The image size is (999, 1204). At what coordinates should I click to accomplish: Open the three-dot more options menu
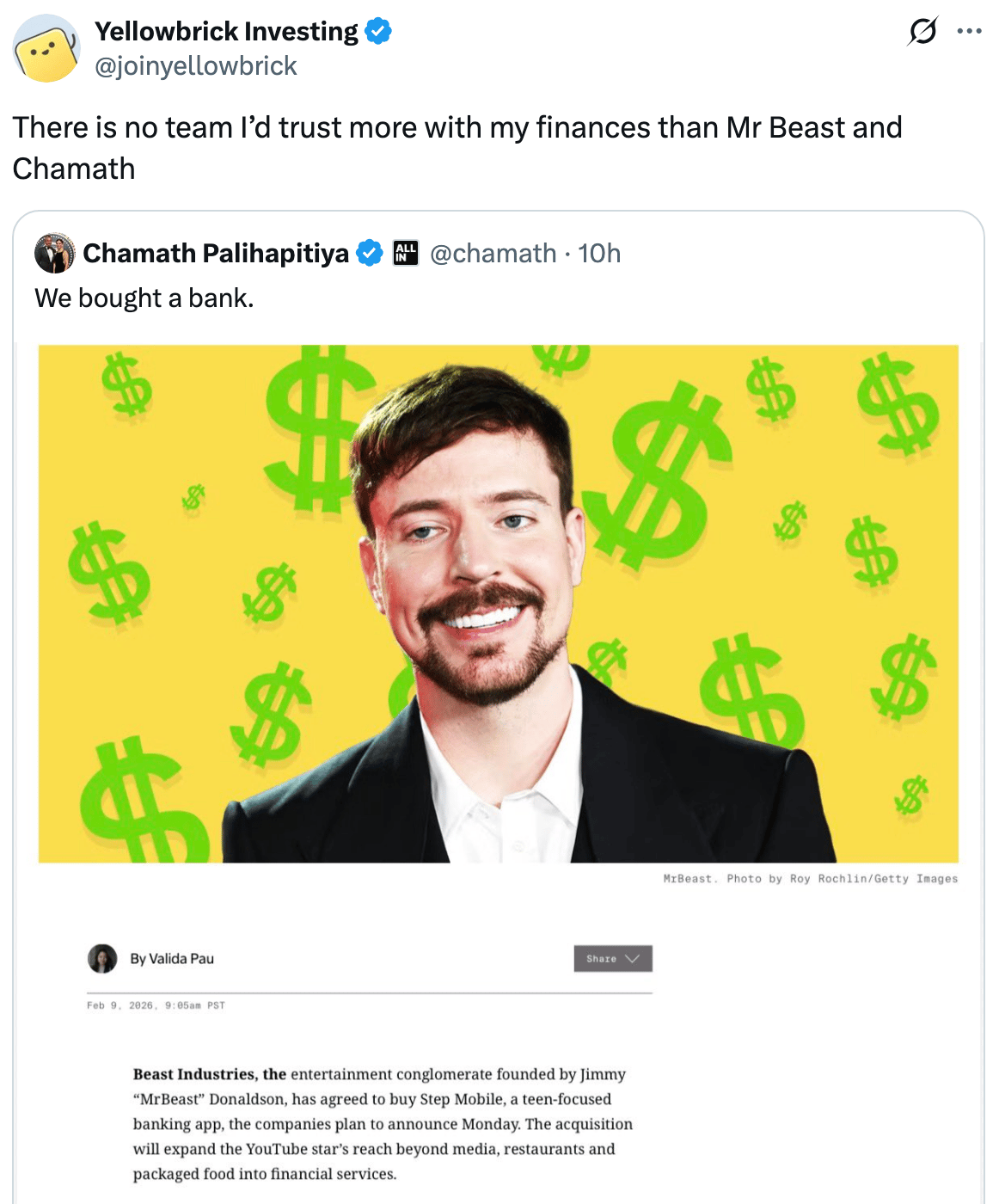(x=969, y=32)
